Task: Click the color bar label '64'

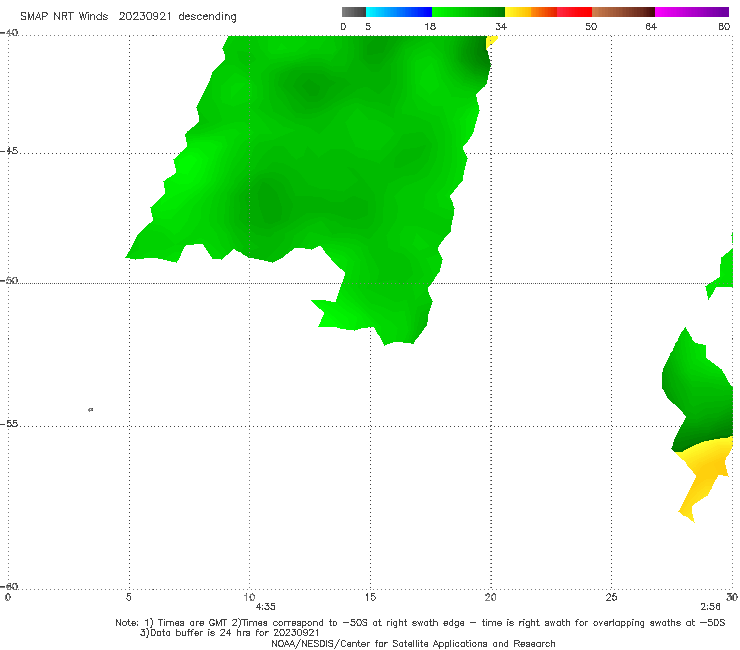Action: click(651, 26)
